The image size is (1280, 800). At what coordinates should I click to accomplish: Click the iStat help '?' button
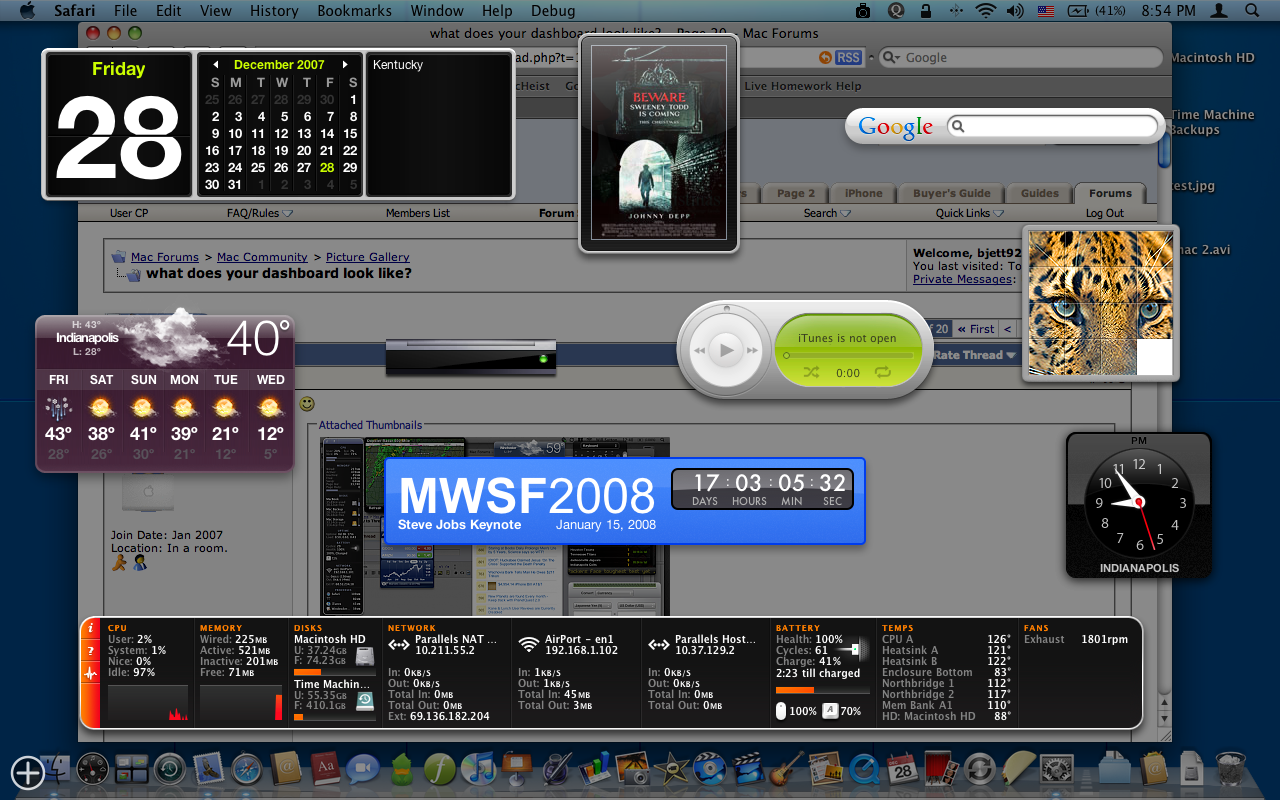[x=91, y=651]
